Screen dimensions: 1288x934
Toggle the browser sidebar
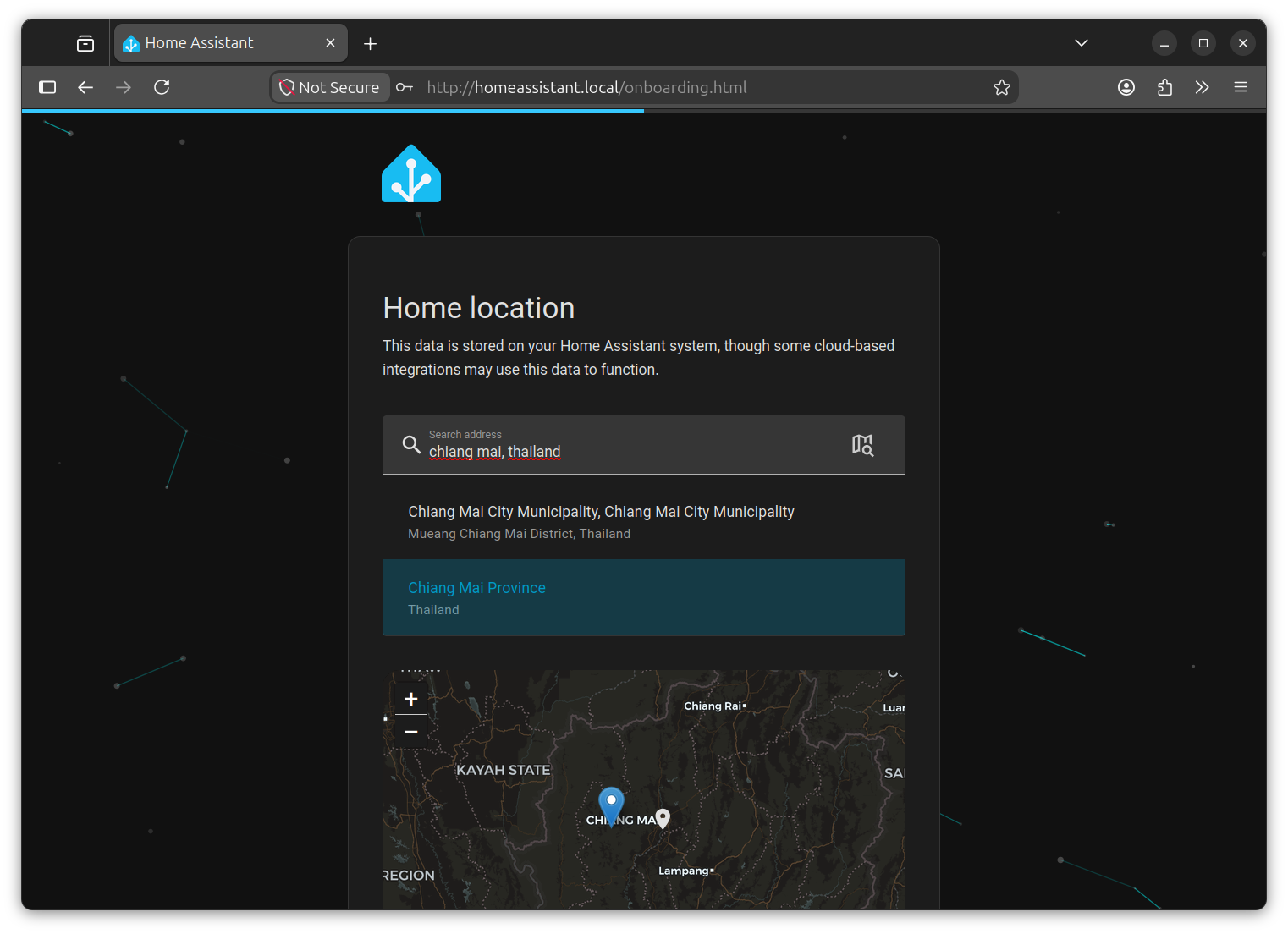(47, 87)
